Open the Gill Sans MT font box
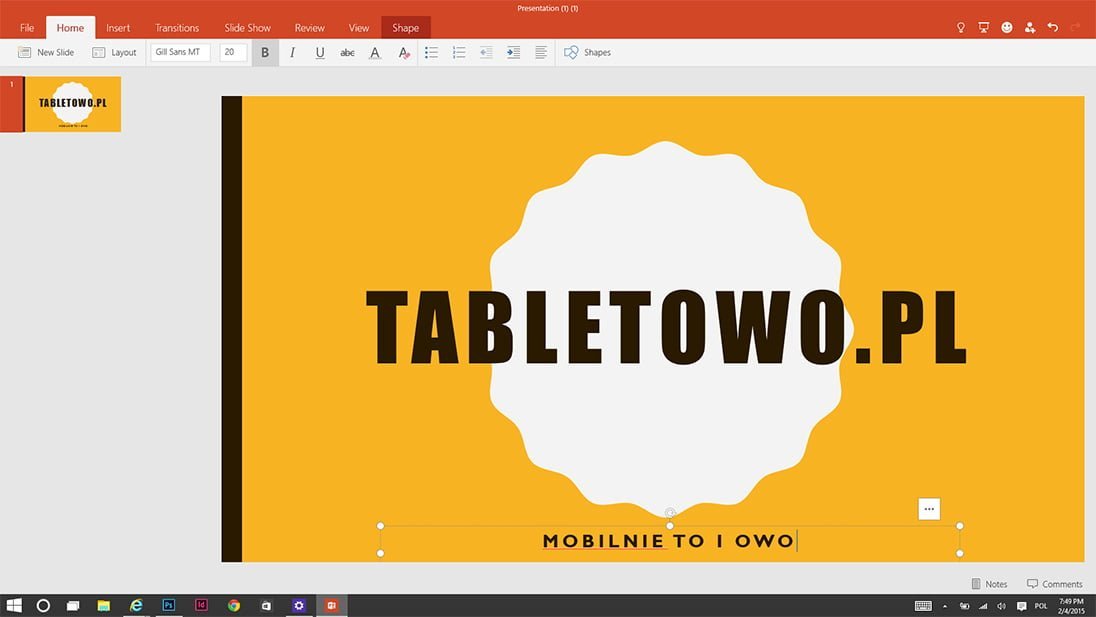The width and height of the screenshot is (1096, 617). pyautogui.click(x=180, y=52)
